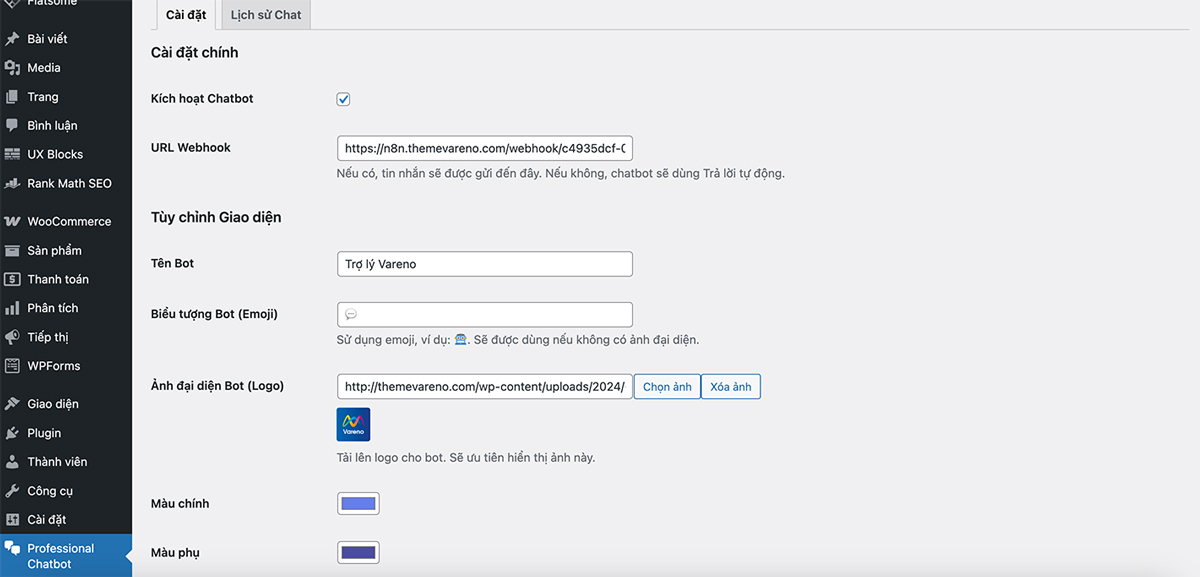
Task: Click the URL Webhook input field
Action: [485, 148]
